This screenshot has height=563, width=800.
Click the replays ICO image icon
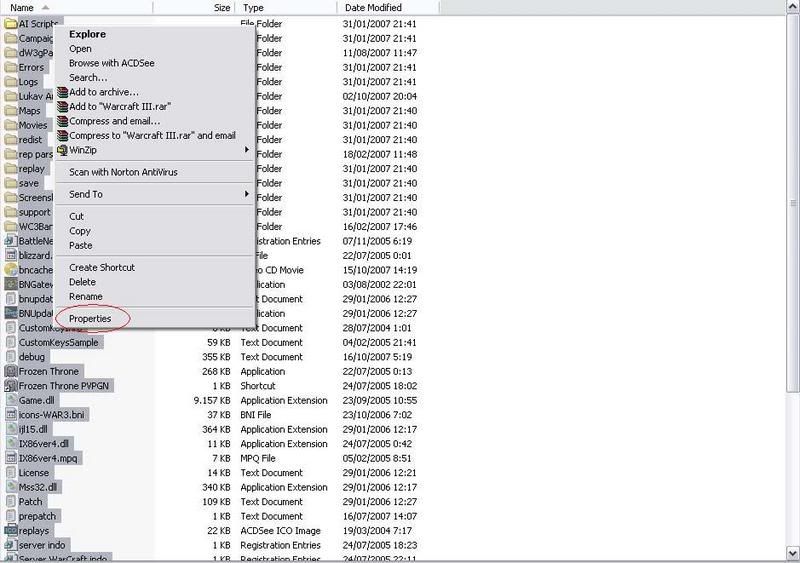click(11, 530)
